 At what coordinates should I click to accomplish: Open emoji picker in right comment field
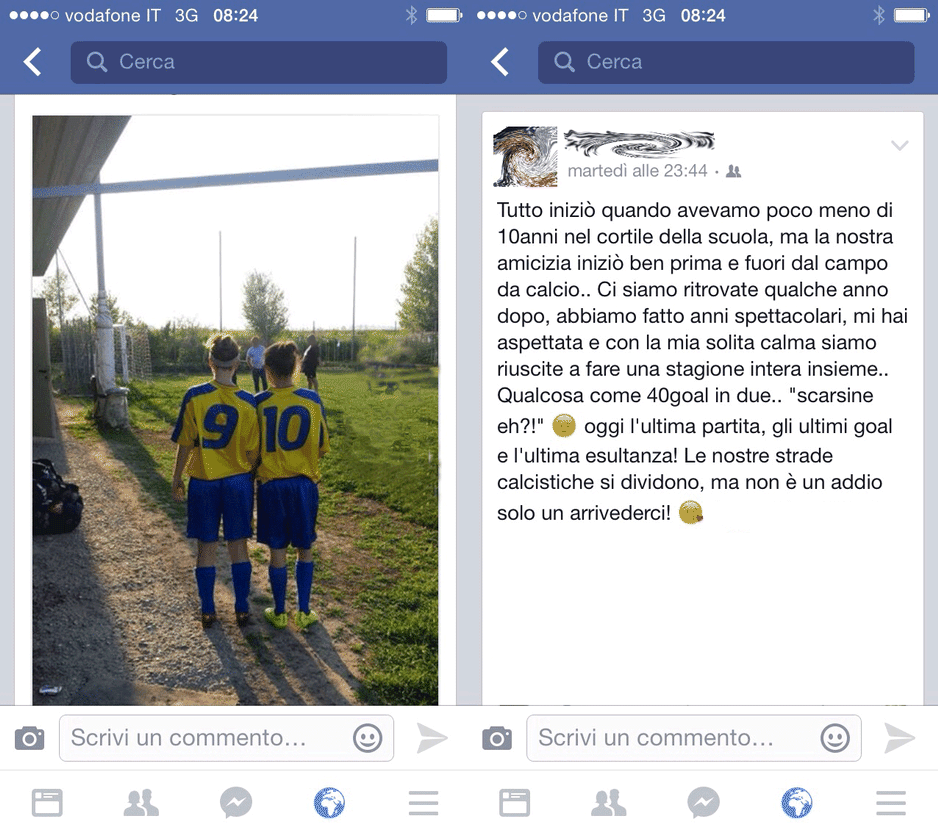tap(835, 738)
